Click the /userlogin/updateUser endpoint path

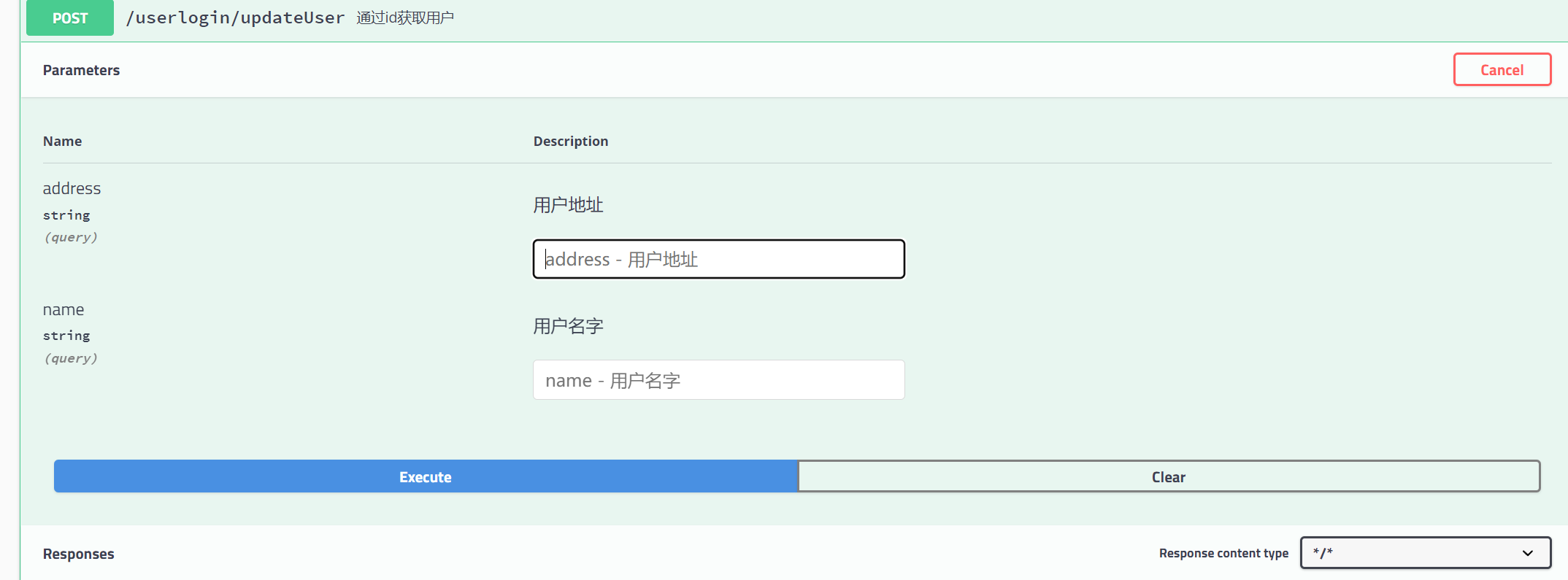(x=235, y=18)
